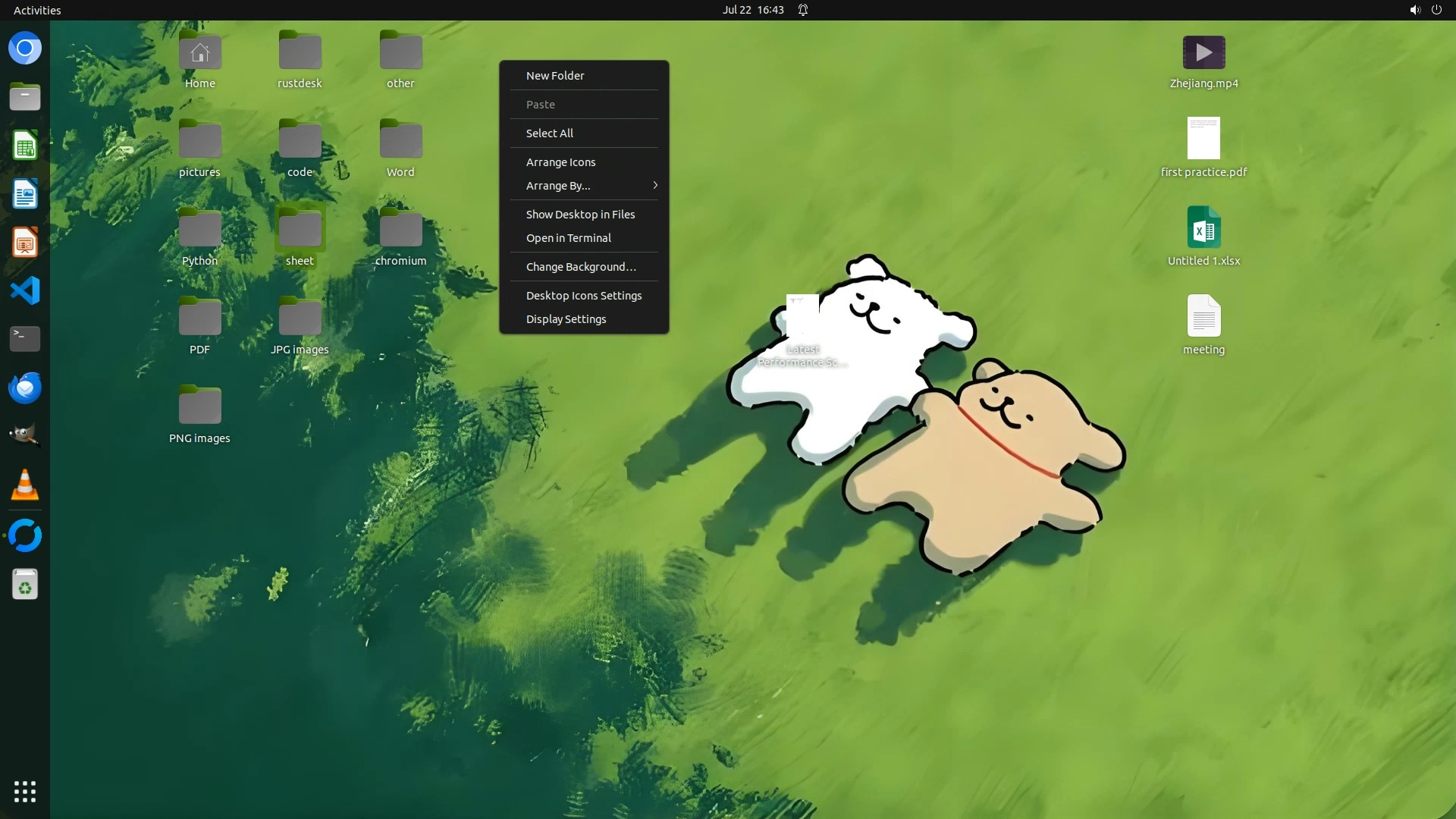Viewport: 1456px width, 819px height.
Task: Open the Trash icon in dock
Action: (25, 585)
